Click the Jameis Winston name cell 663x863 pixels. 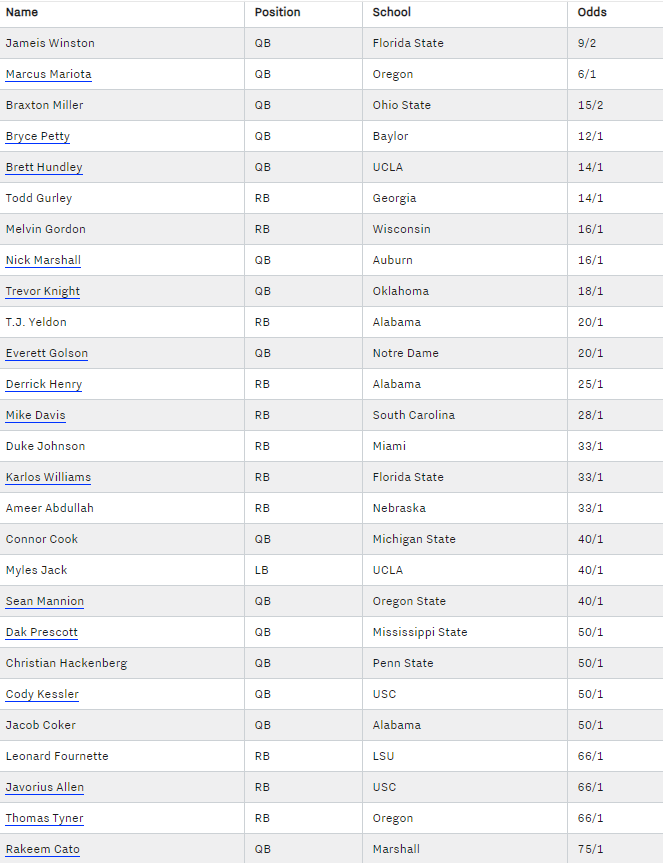(50, 43)
